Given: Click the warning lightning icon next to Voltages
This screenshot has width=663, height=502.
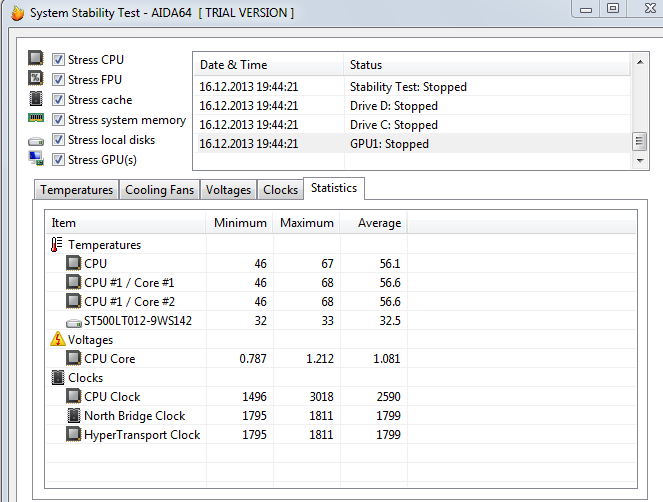Looking at the screenshot, I should 58,339.
